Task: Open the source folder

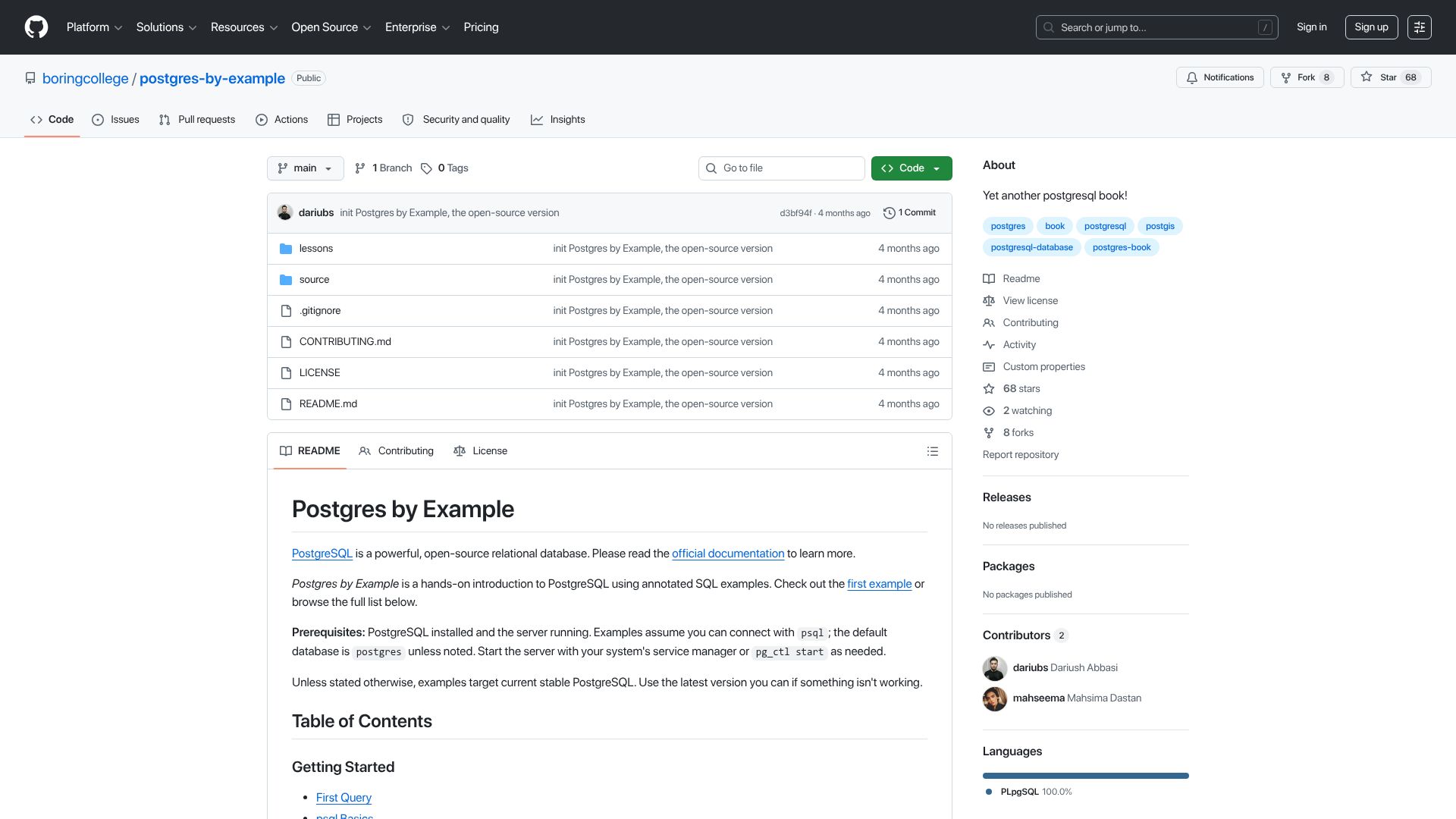Action: click(x=314, y=280)
